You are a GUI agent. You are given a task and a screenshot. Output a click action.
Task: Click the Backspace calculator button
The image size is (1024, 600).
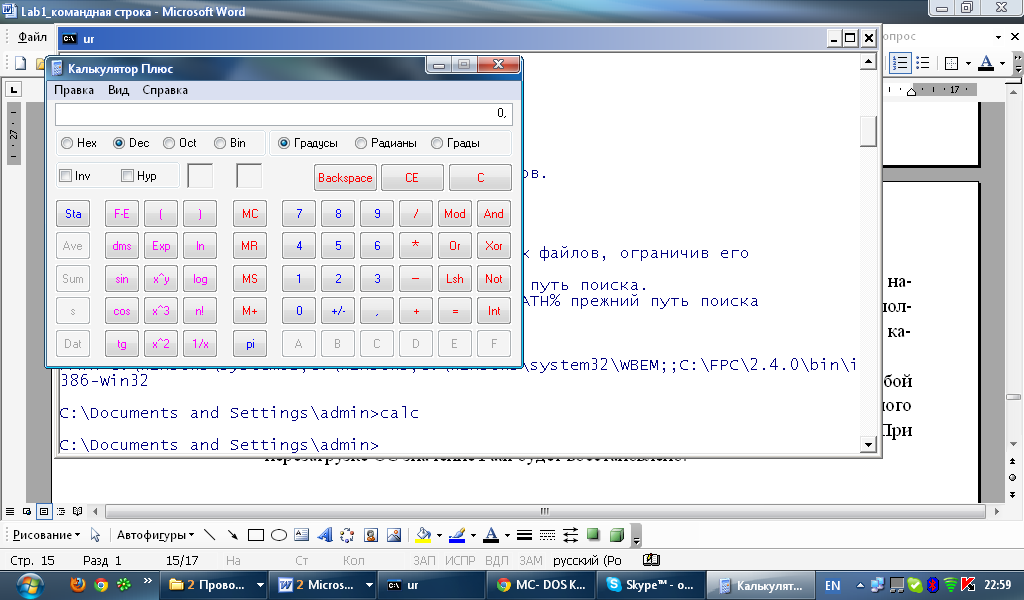345,178
